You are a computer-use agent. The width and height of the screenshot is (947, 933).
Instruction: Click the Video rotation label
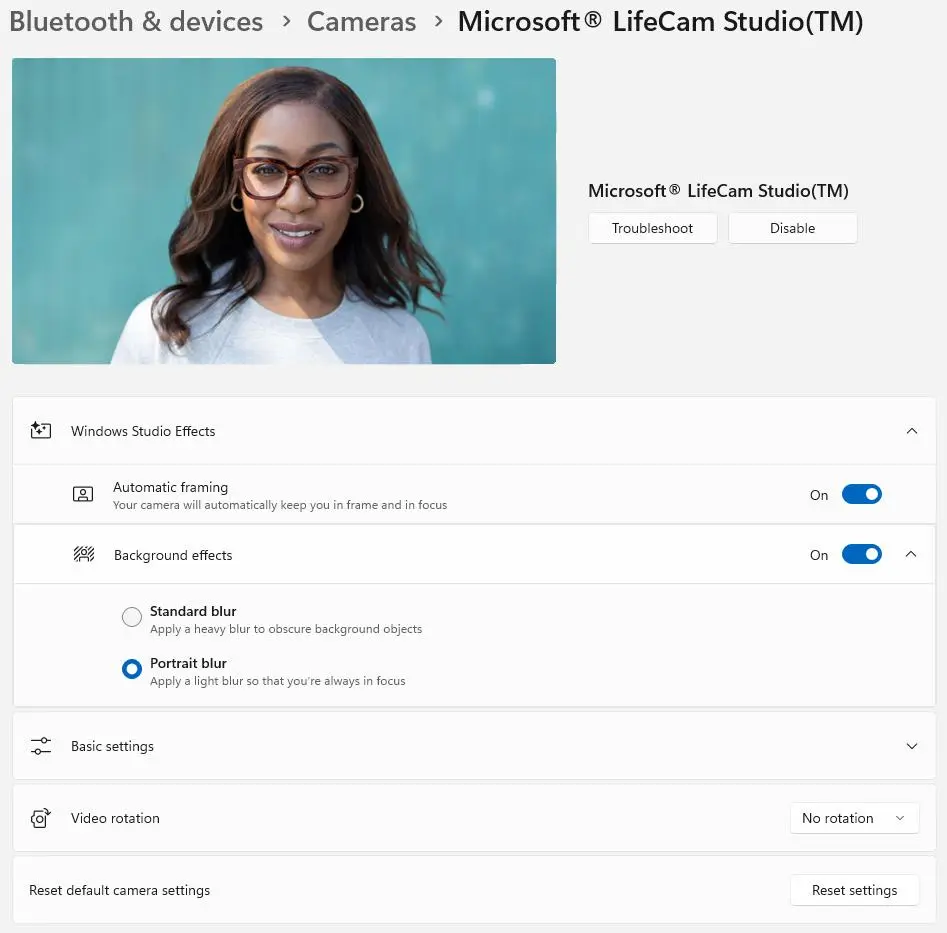[x=115, y=818]
